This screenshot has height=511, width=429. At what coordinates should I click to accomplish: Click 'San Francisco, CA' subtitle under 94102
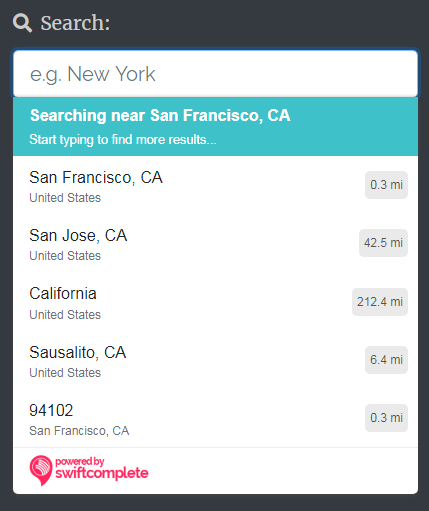[x=79, y=431]
